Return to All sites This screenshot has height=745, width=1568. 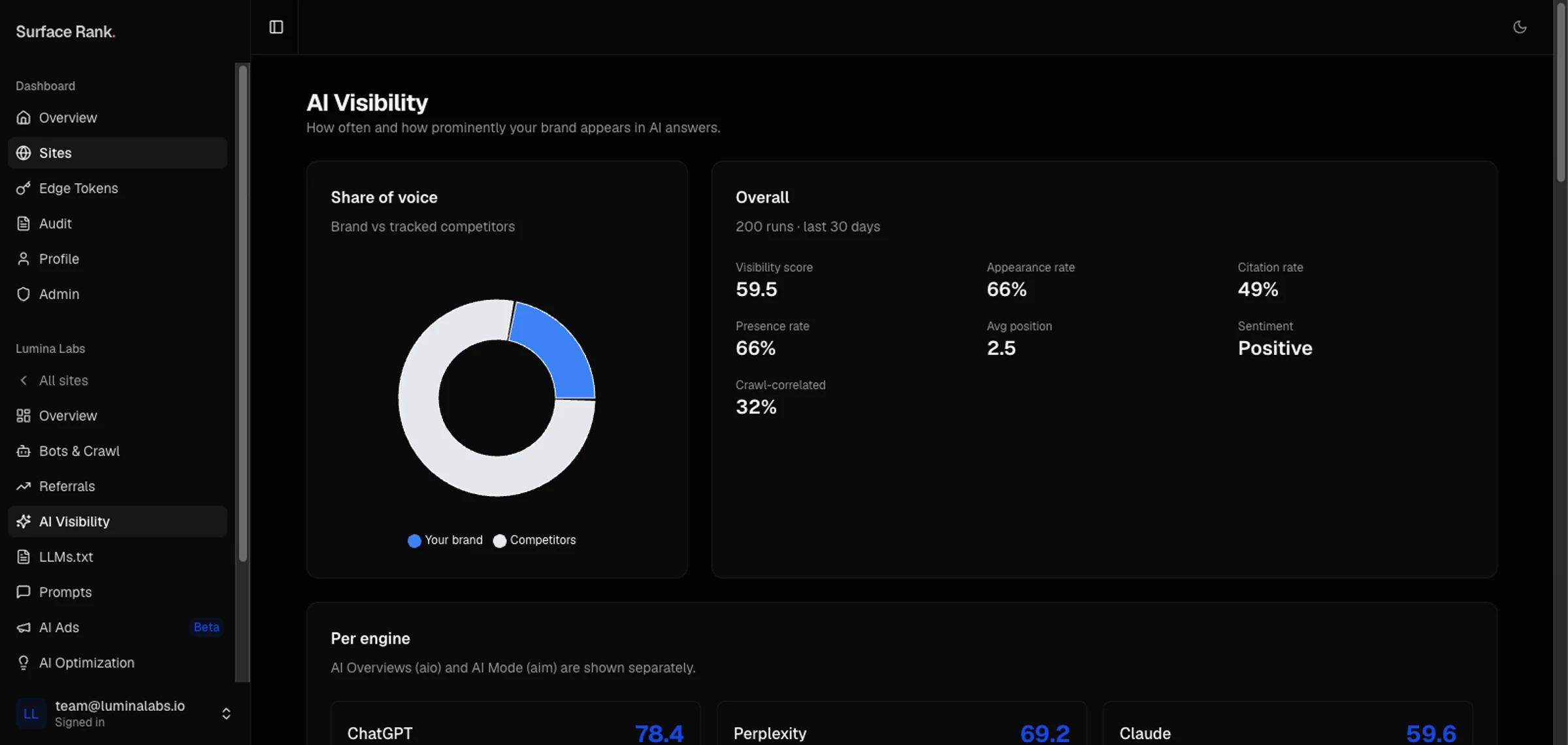click(x=118, y=380)
